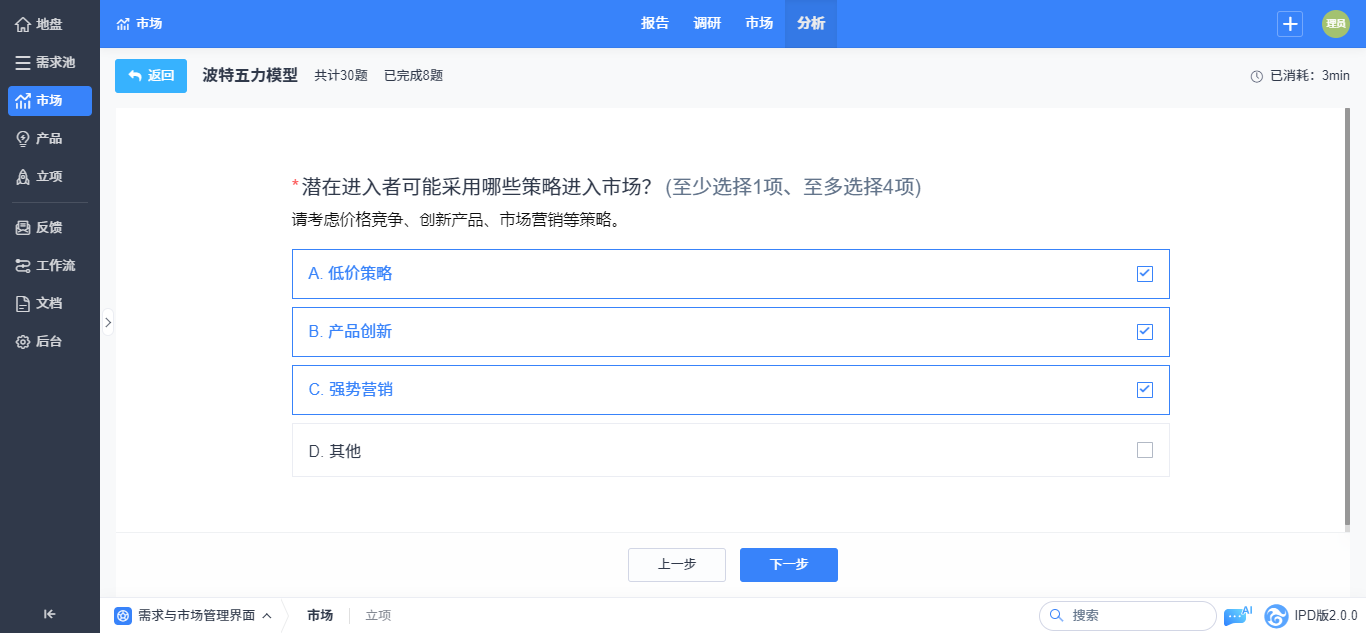Open 后台 gear icon in sidebar
This screenshot has width=1366, height=633.
(23, 341)
